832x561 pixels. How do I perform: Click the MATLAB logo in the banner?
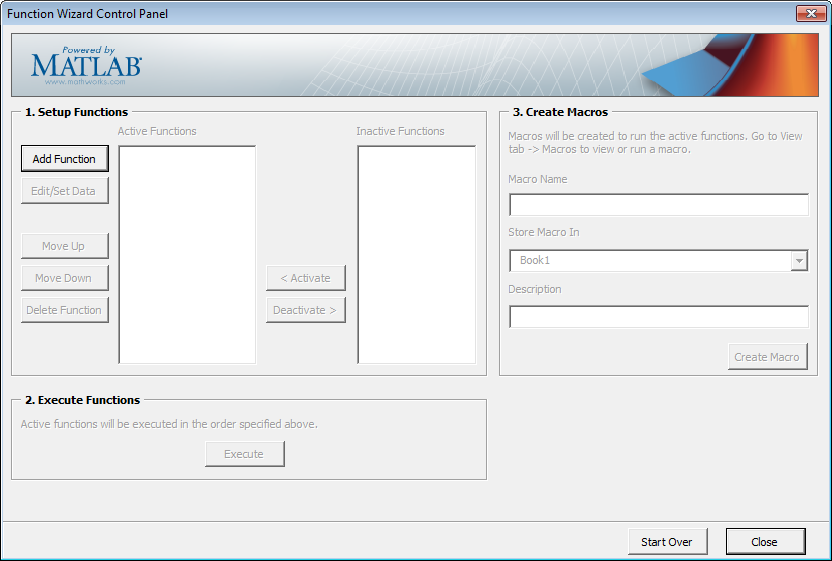[x=86, y=66]
